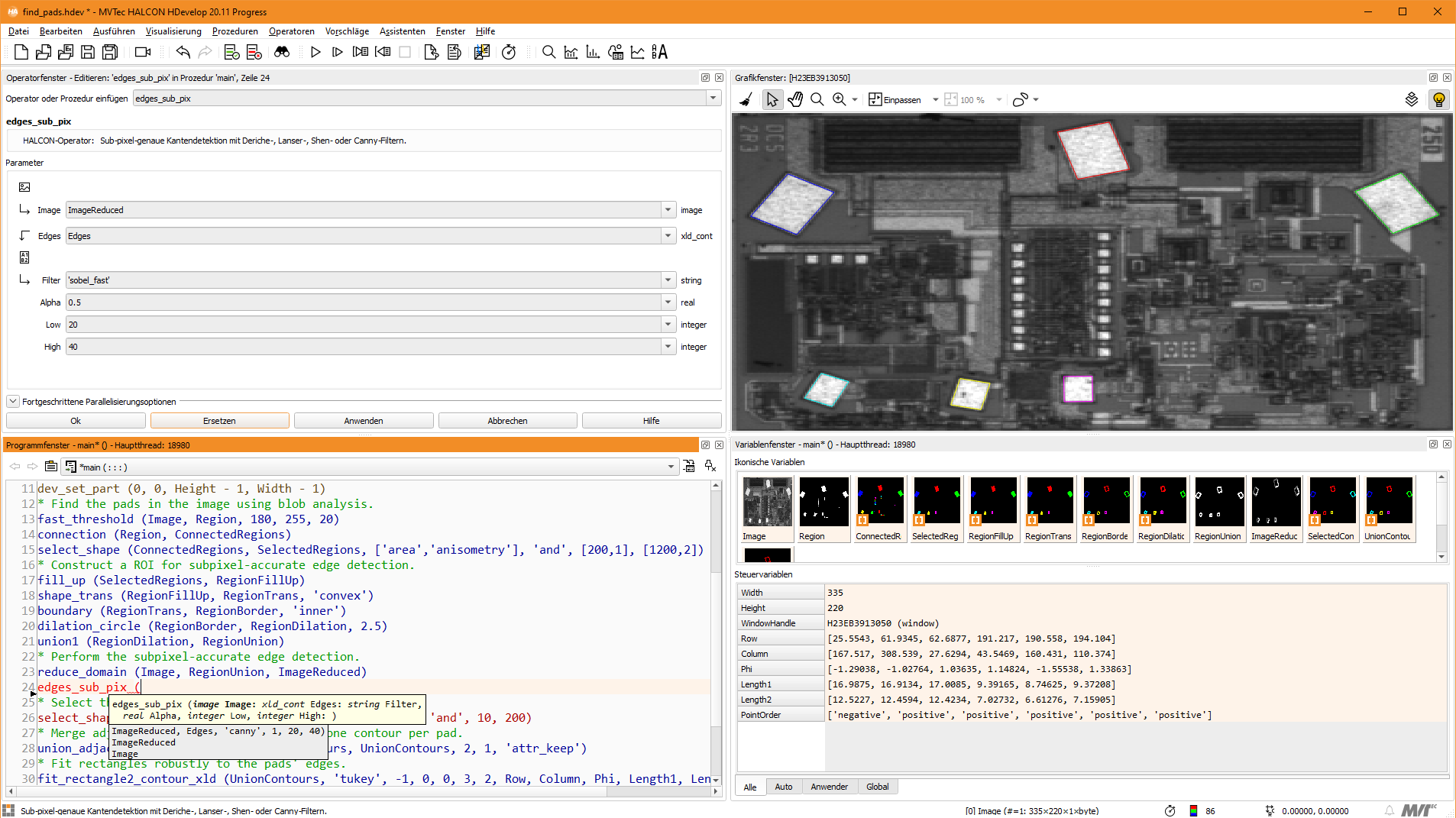This screenshot has height=818, width=1456.
Task: Open the Filter parameter dropdown arrow
Action: tap(668, 280)
